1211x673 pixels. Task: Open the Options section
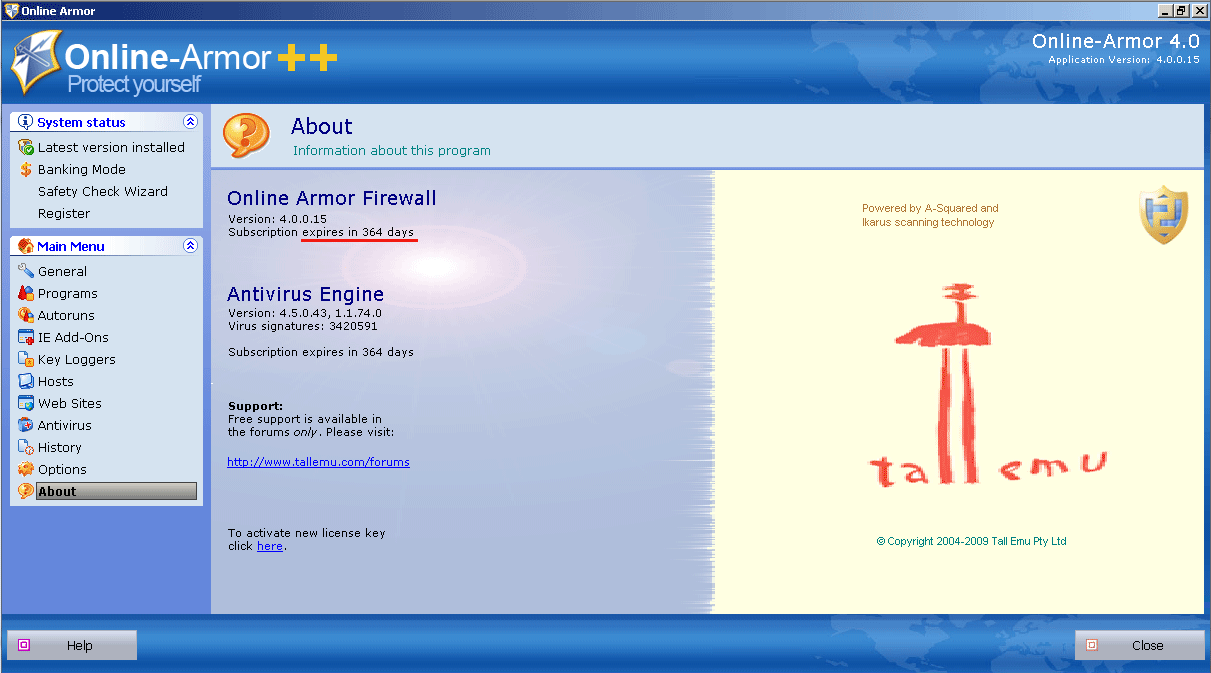tap(62, 469)
